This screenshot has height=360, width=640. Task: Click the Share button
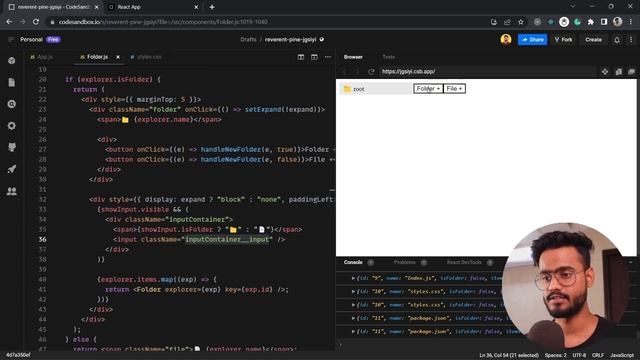coord(532,40)
